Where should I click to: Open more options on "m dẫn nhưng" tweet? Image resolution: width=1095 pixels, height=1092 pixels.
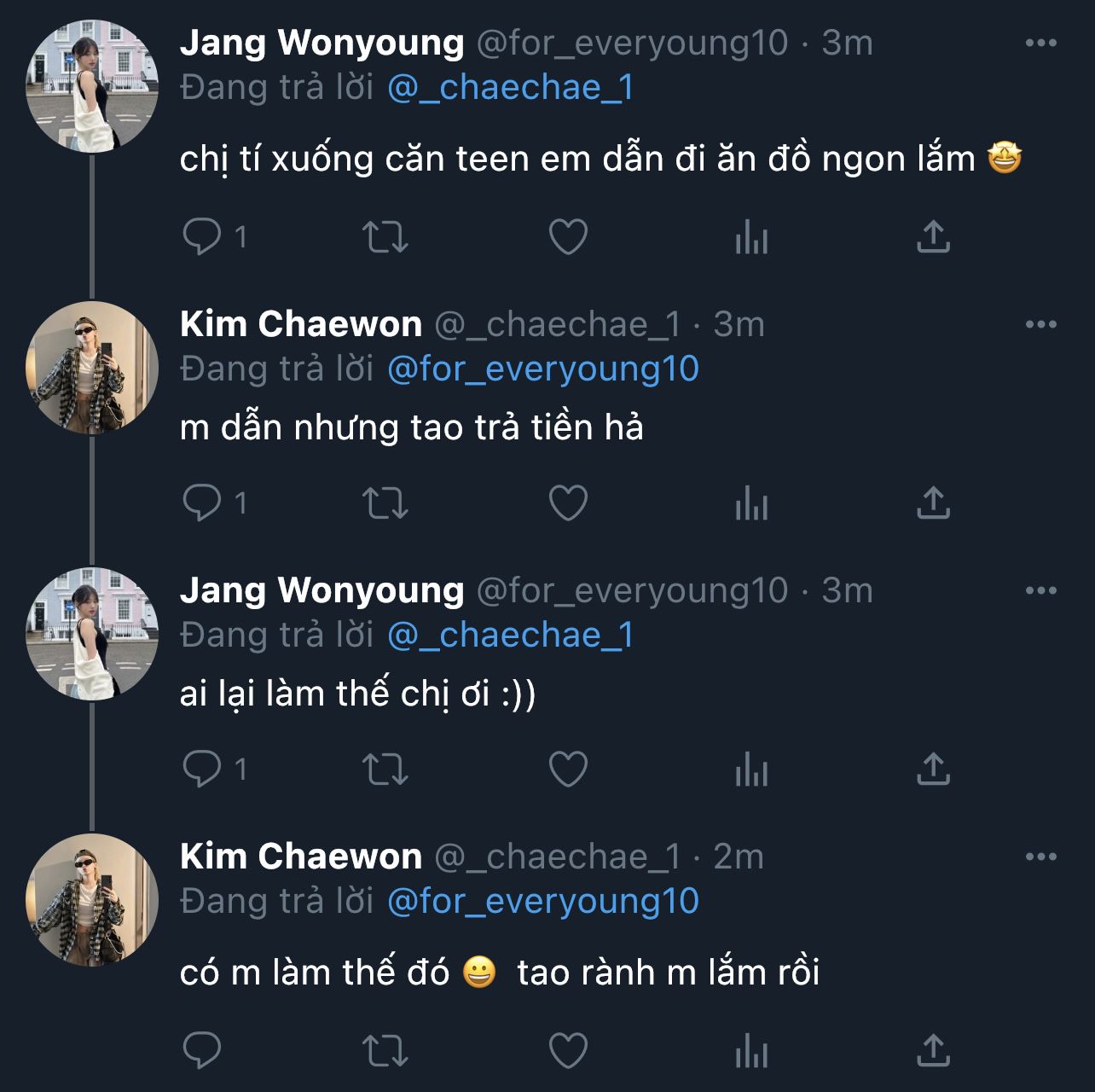(x=1040, y=325)
